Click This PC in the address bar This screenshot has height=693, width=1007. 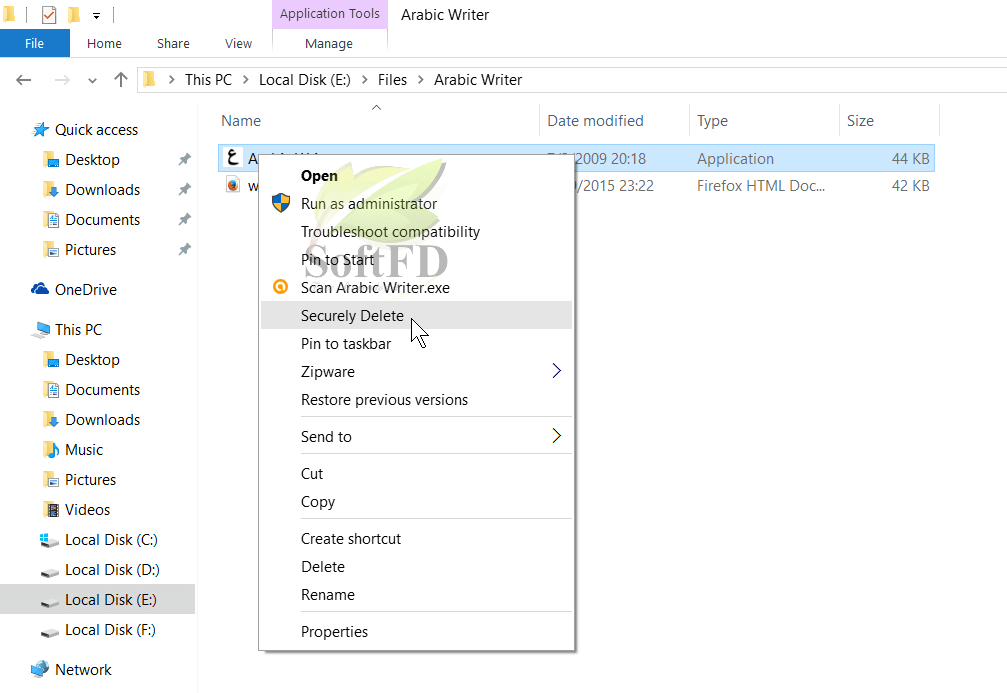coord(208,80)
